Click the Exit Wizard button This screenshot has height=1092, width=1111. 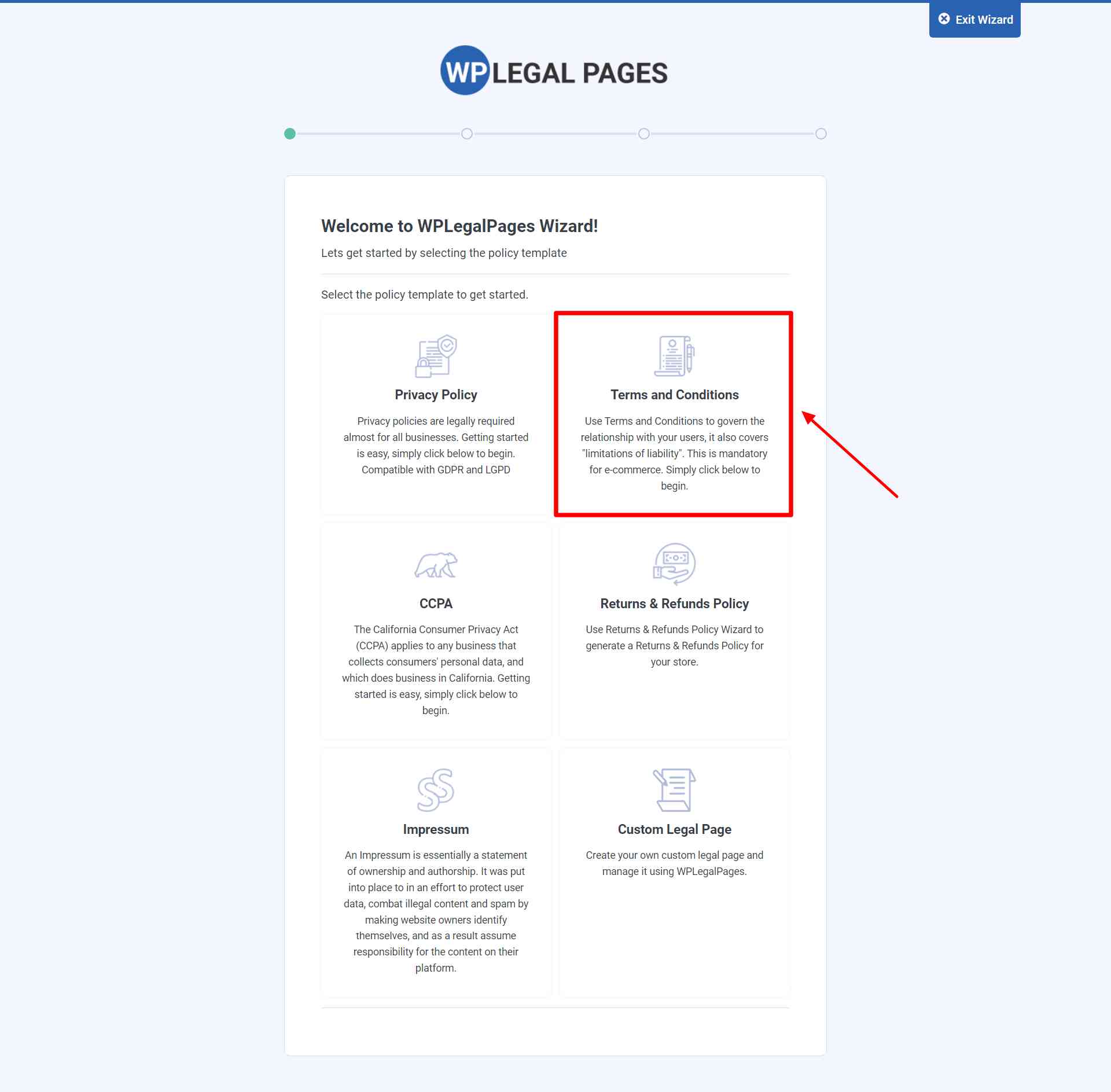tap(974, 20)
